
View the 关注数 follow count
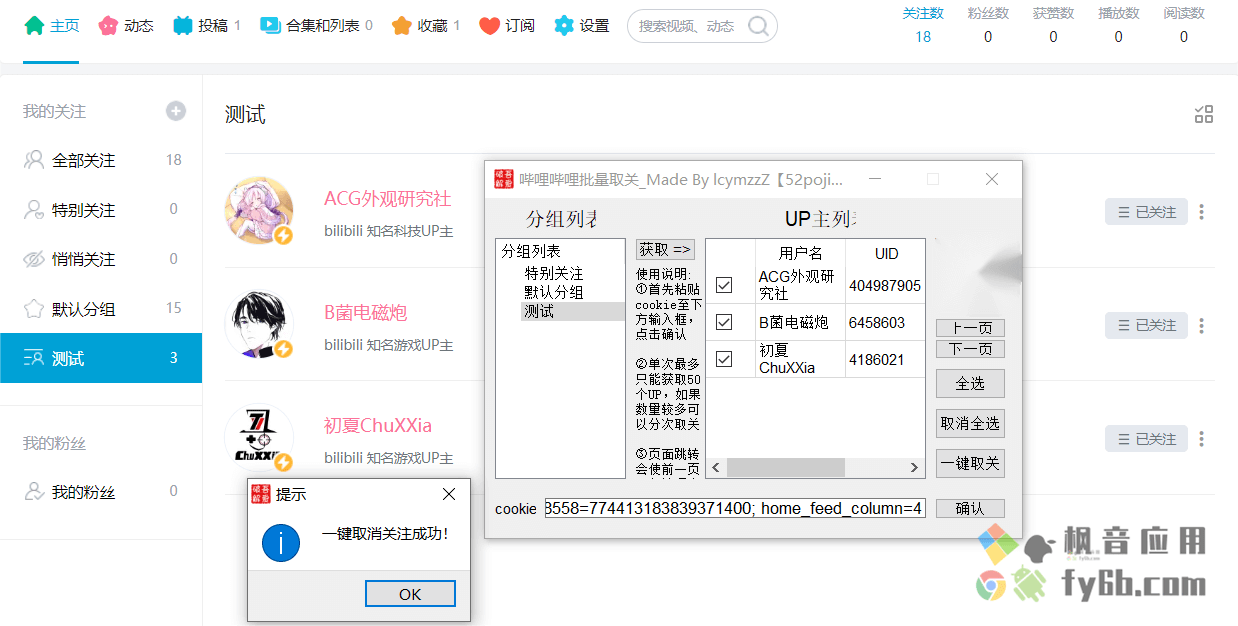click(x=922, y=25)
